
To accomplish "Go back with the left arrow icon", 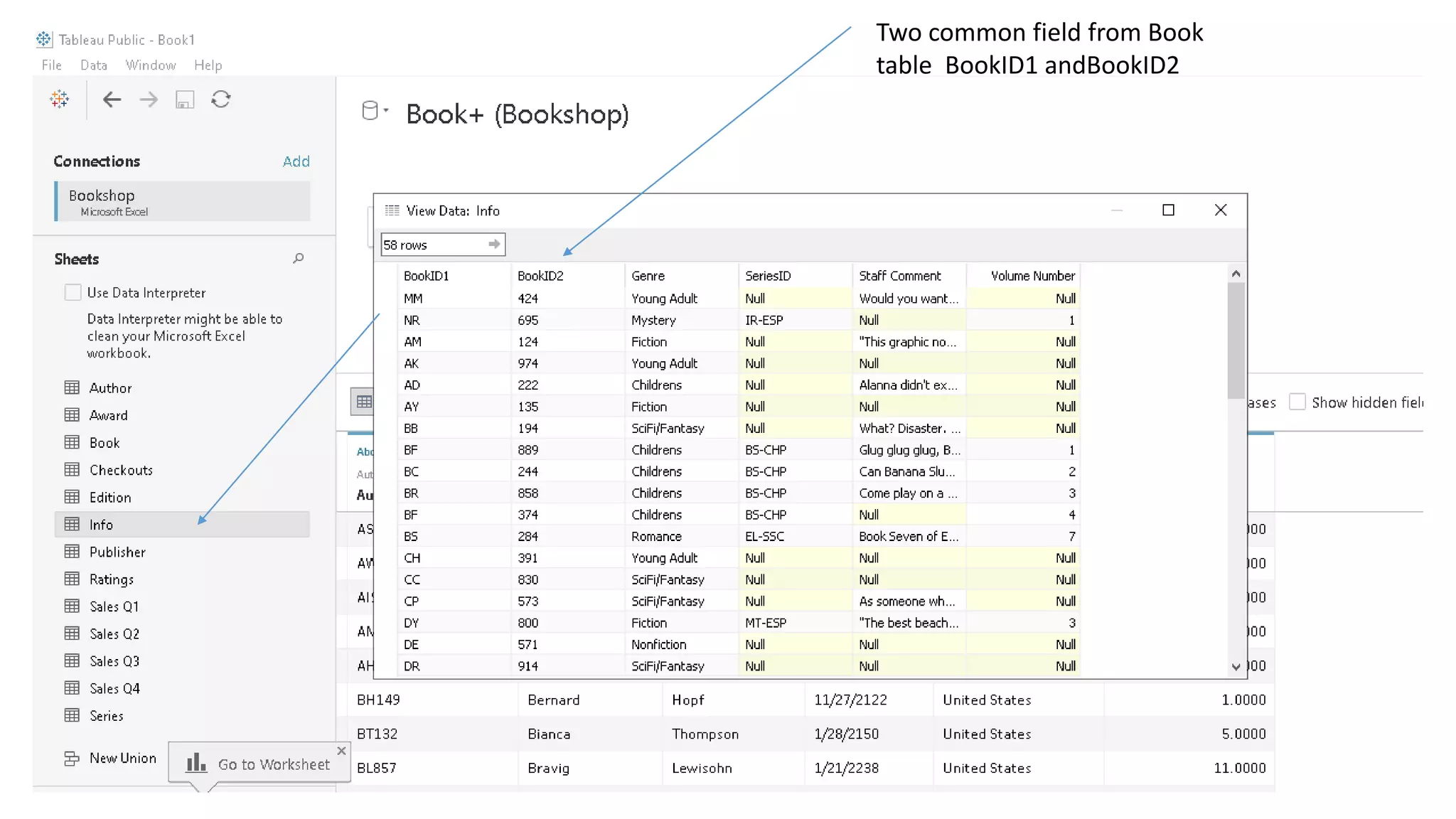I will (x=112, y=100).
